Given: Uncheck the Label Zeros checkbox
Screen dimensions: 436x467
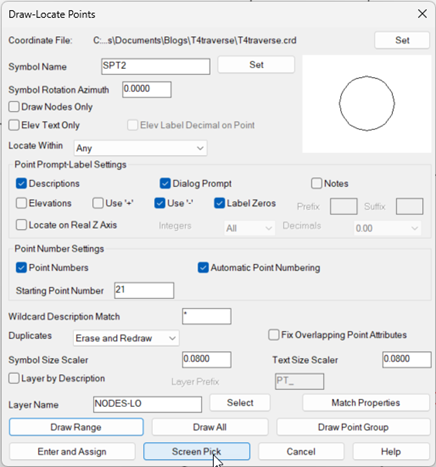Looking at the screenshot, I should click(219, 203).
